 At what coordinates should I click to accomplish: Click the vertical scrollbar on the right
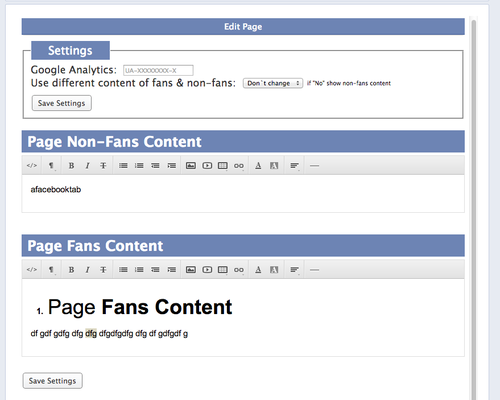[x=473, y=207]
